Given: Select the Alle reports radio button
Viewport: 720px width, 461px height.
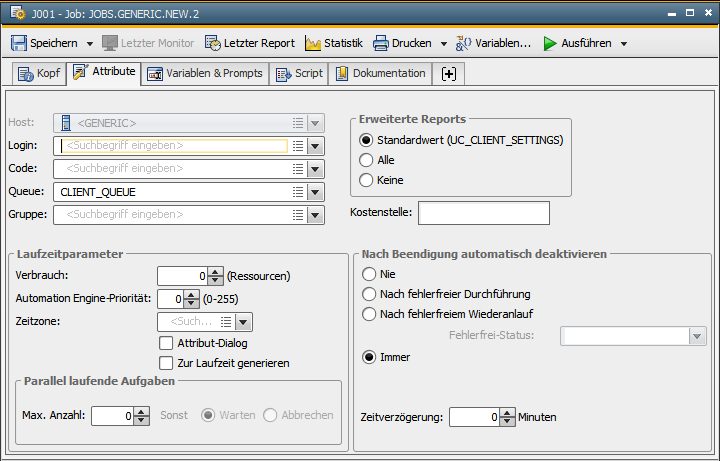Looking at the screenshot, I should (367, 160).
